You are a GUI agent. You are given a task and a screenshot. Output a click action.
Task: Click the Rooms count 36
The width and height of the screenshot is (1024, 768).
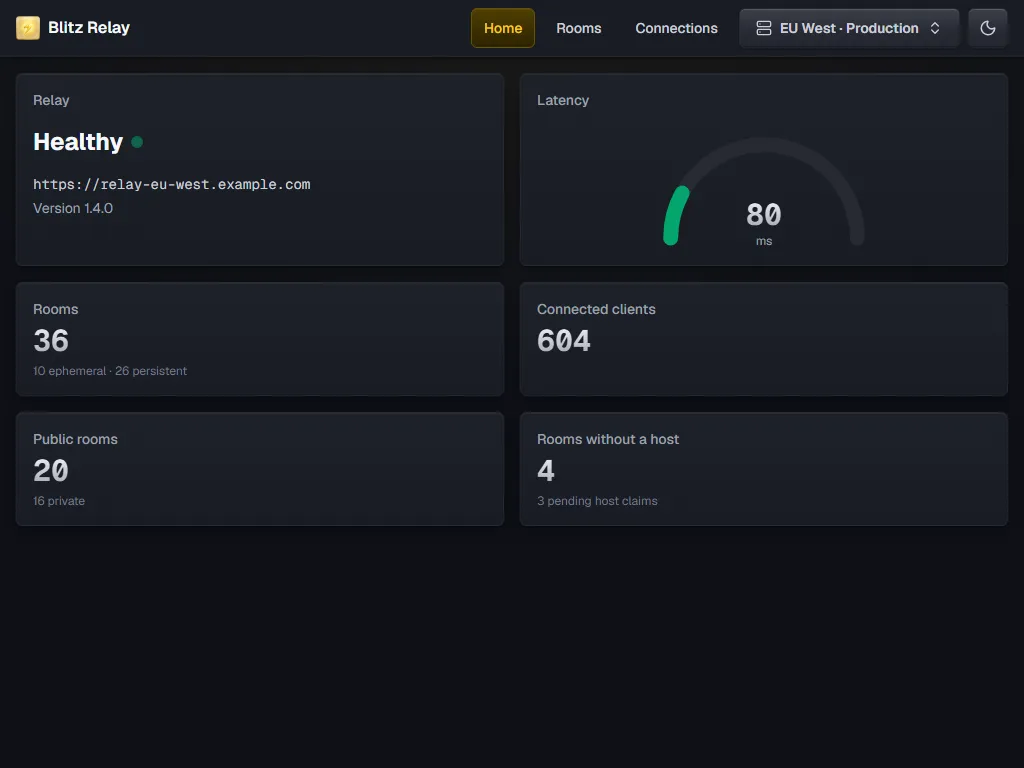point(51,340)
